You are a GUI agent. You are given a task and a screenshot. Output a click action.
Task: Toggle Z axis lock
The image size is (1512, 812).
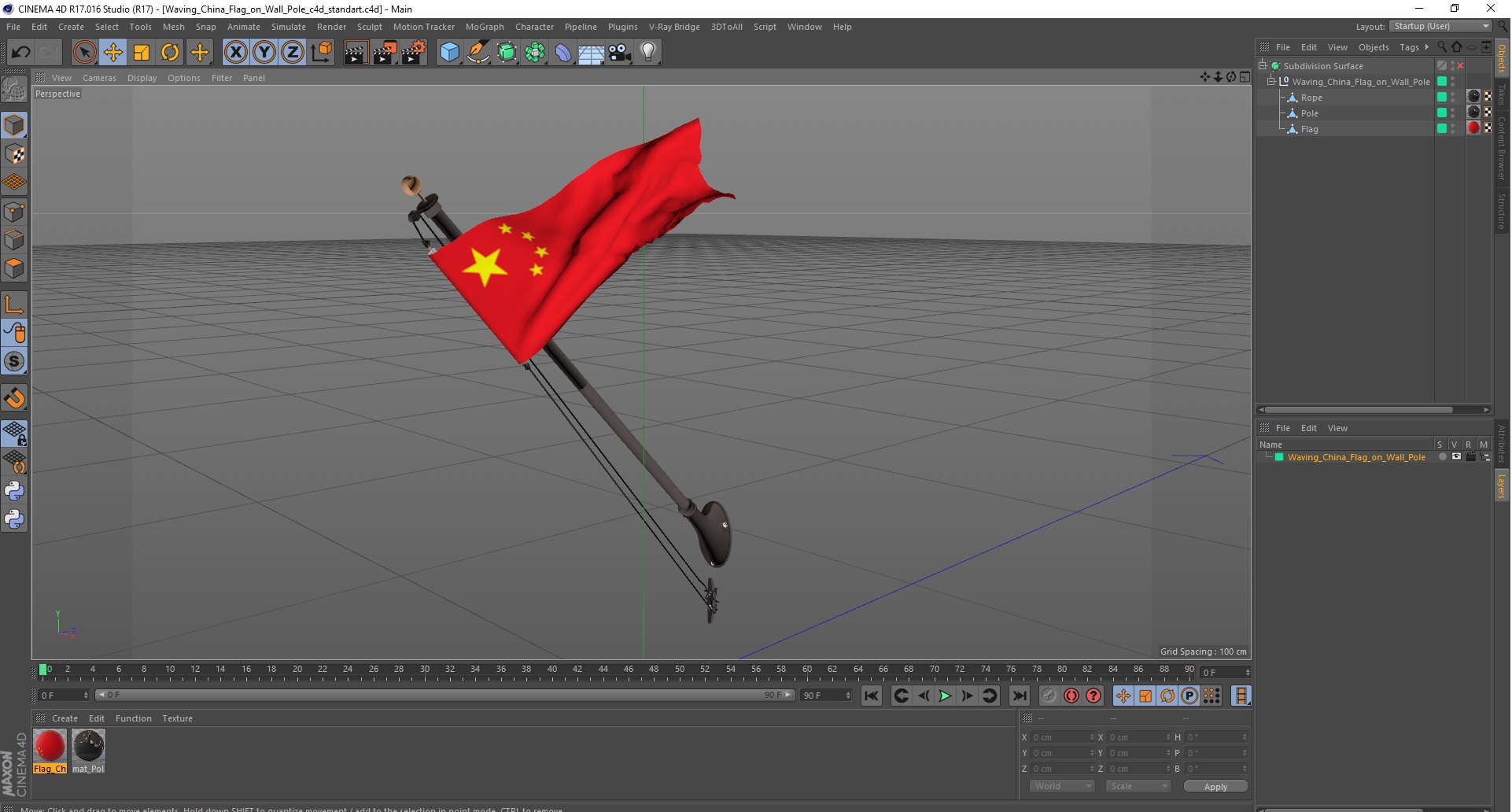click(x=293, y=53)
